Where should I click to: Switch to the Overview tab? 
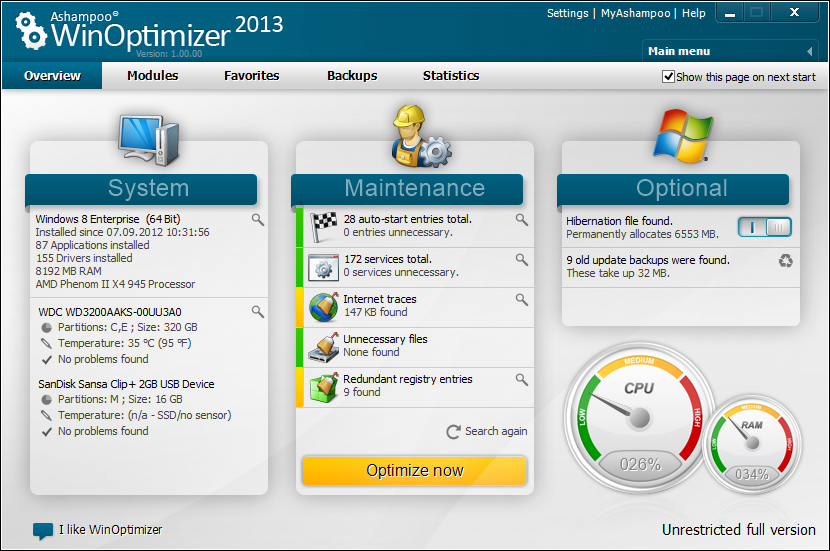point(52,76)
